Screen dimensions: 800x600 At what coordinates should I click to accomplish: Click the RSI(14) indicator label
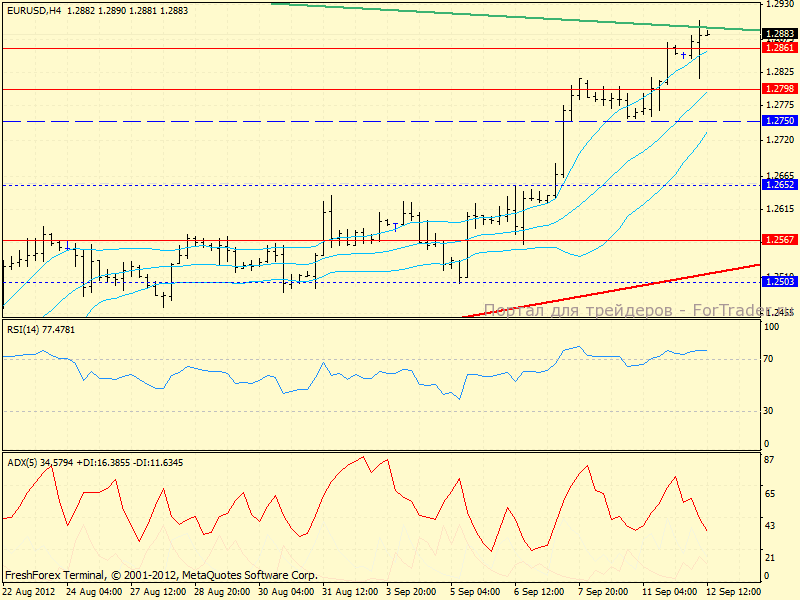(40, 329)
